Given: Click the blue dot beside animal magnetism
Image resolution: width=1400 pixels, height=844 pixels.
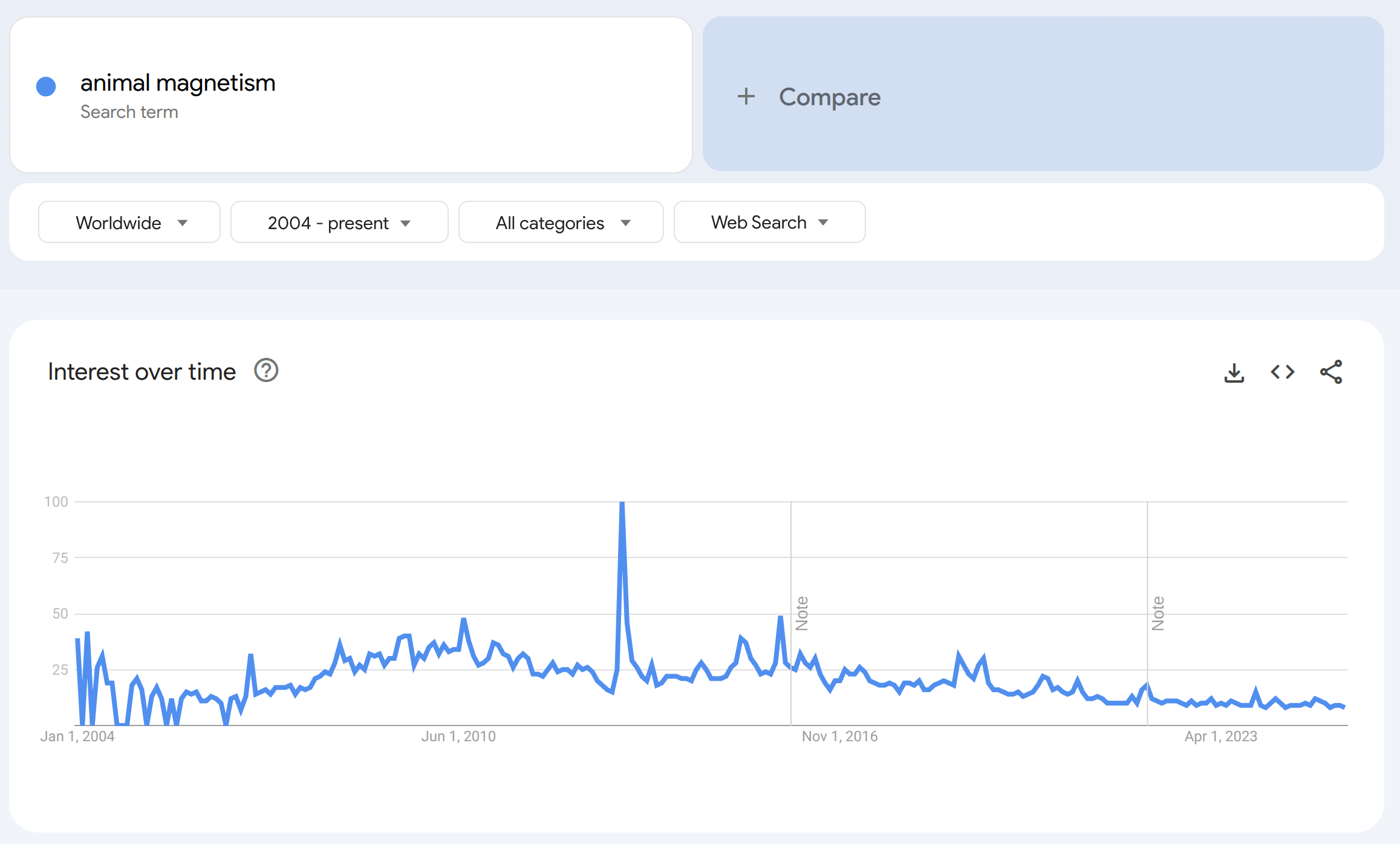Looking at the screenshot, I should [46, 86].
